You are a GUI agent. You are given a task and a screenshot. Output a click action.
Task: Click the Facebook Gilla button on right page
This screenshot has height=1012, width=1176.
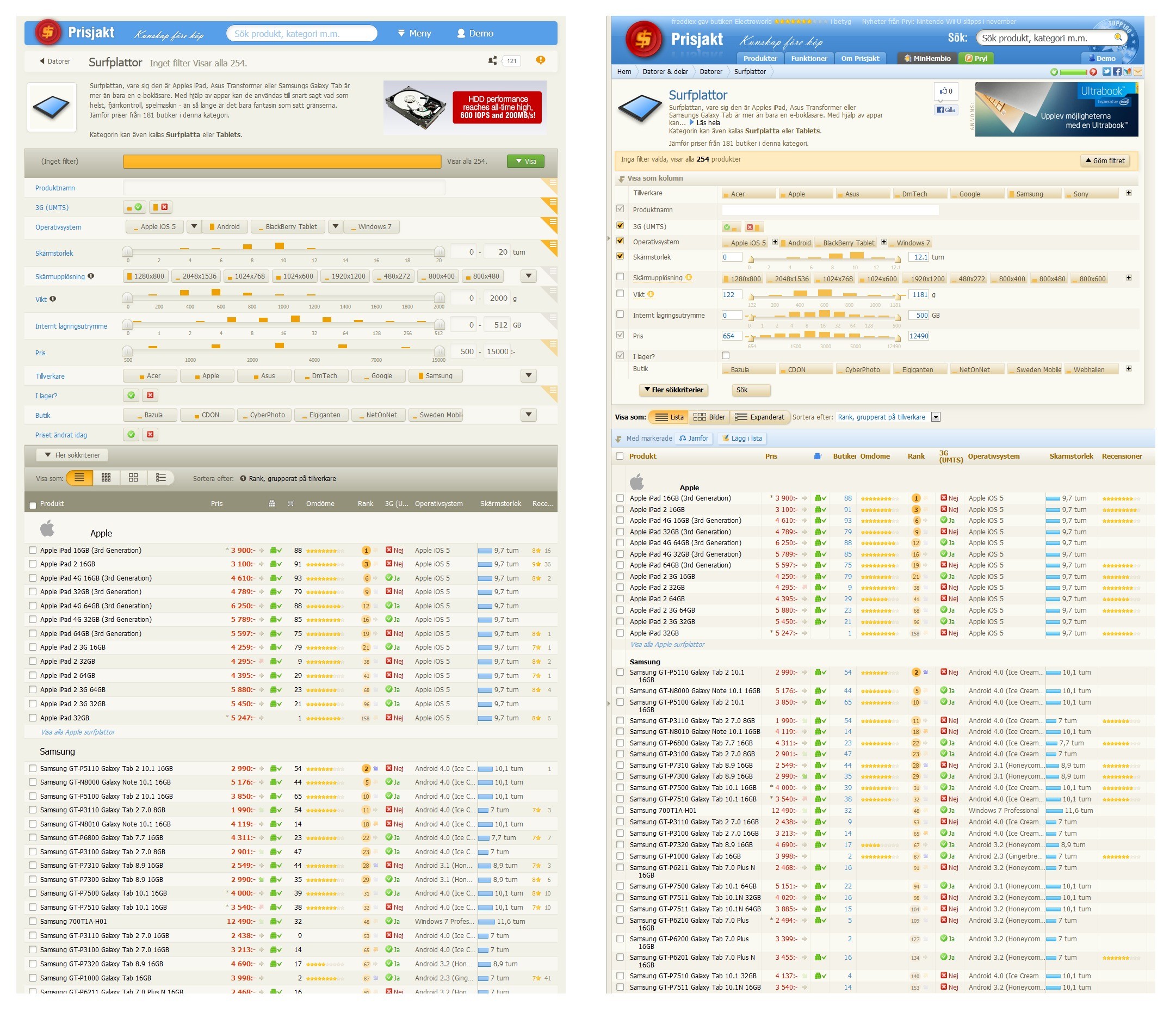tap(945, 110)
